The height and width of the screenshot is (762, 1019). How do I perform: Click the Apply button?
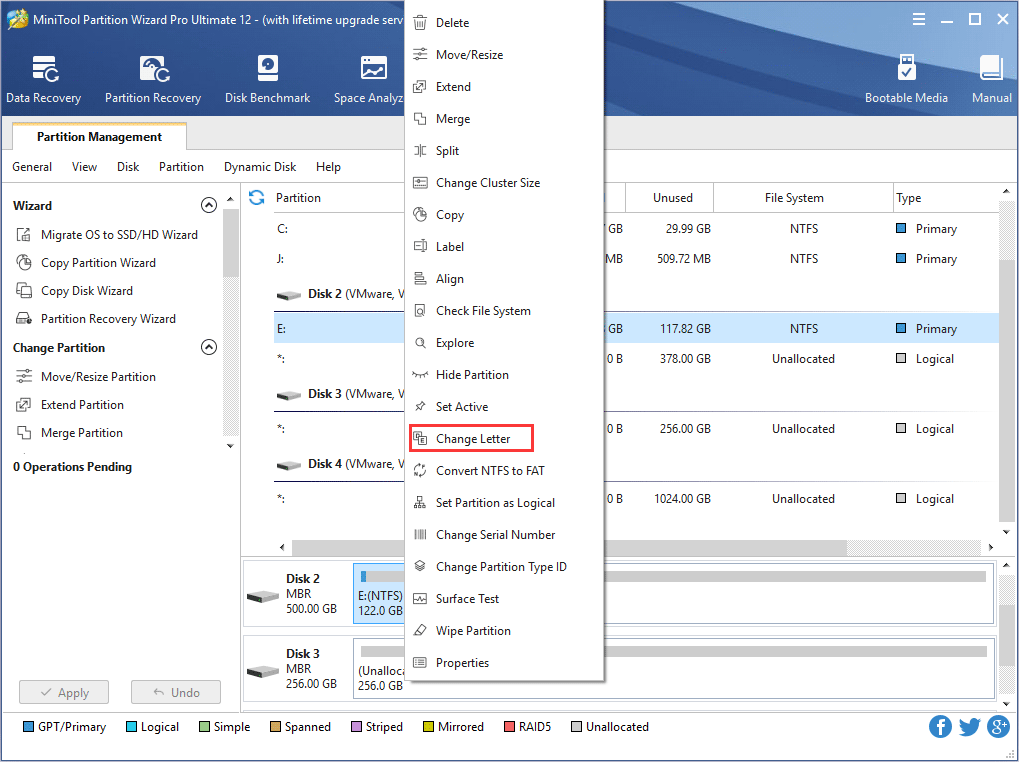(63, 692)
